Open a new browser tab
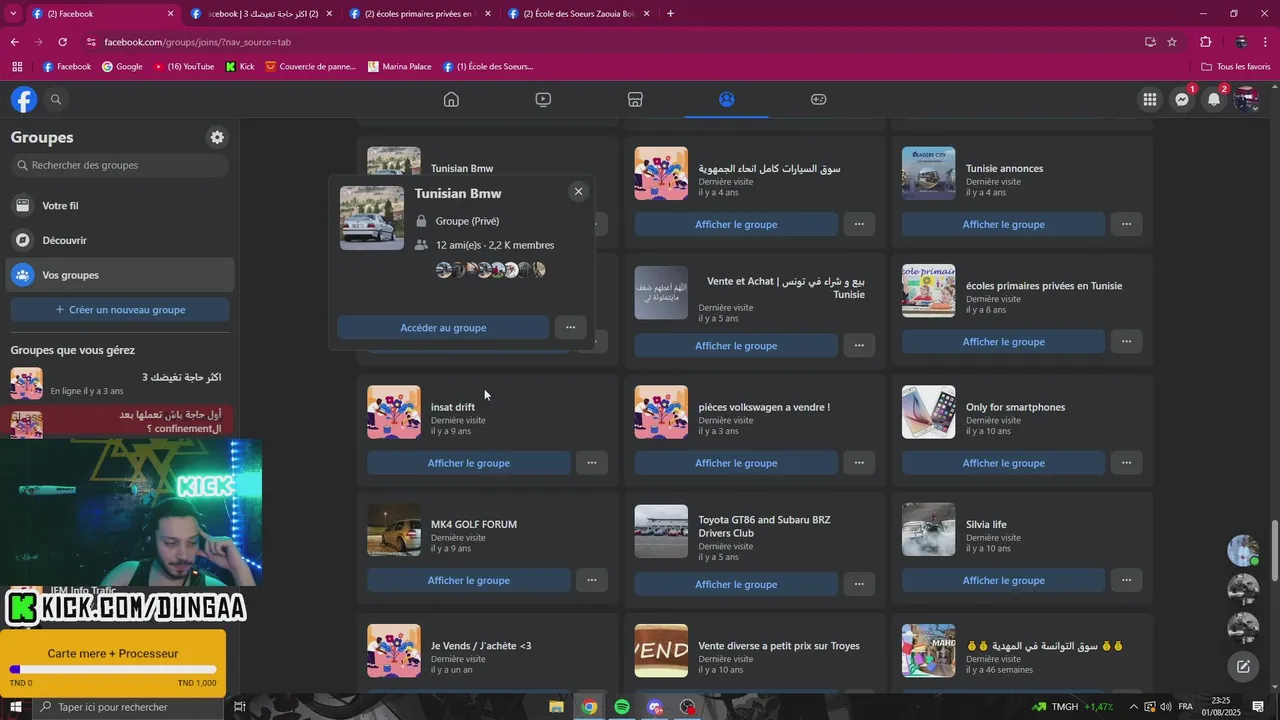Screen dimensions: 1280x720 670,14
